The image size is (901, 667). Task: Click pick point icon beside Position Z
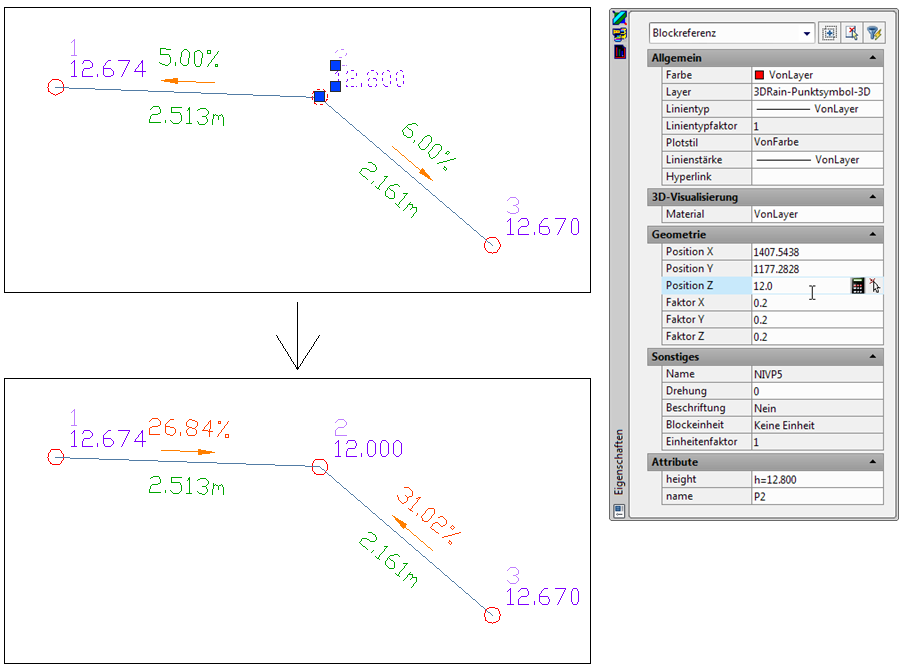[875, 286]
